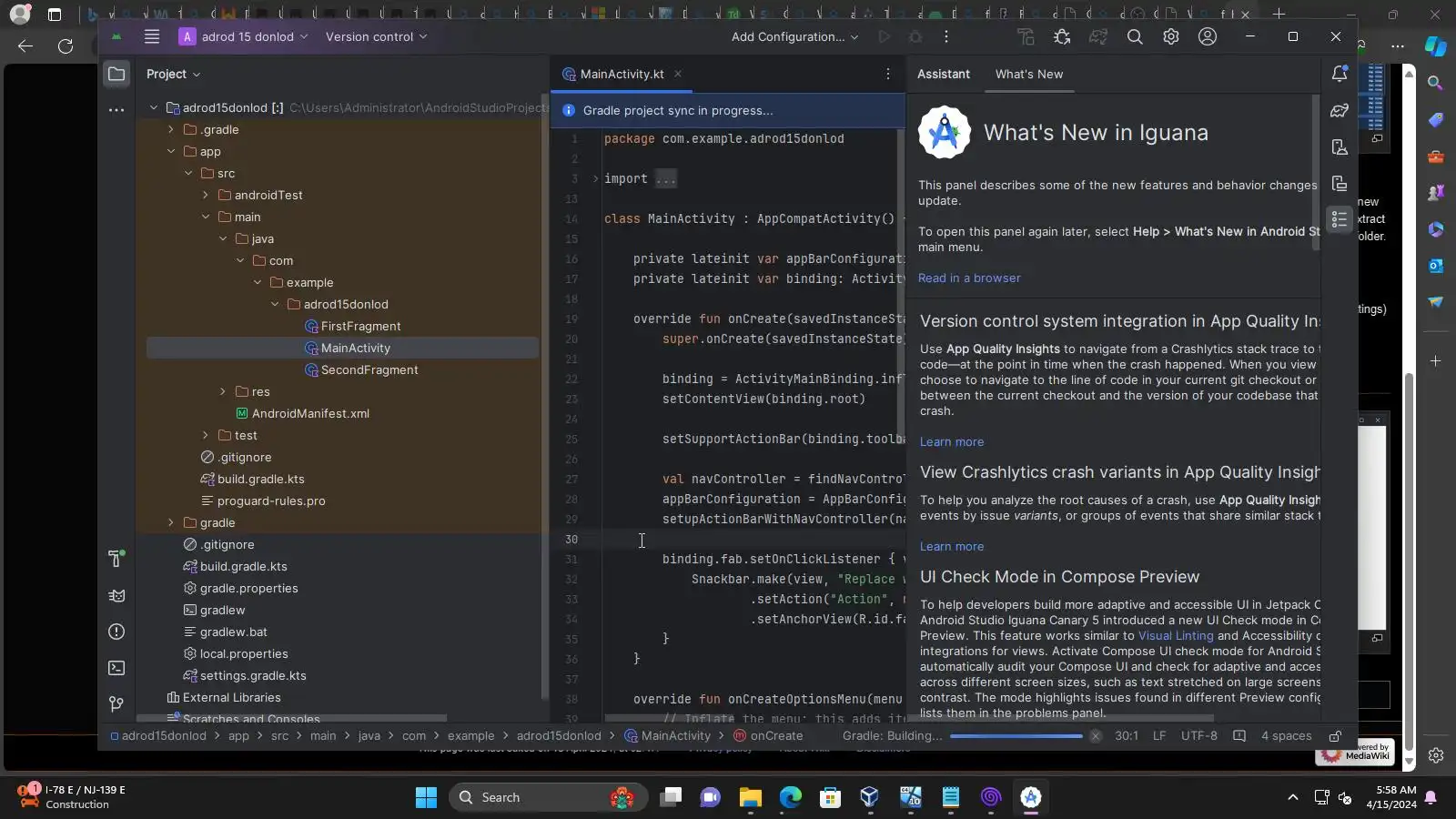Open SecondFragment in project tree
Viewport: 1456px width, 819px height.
369,370
